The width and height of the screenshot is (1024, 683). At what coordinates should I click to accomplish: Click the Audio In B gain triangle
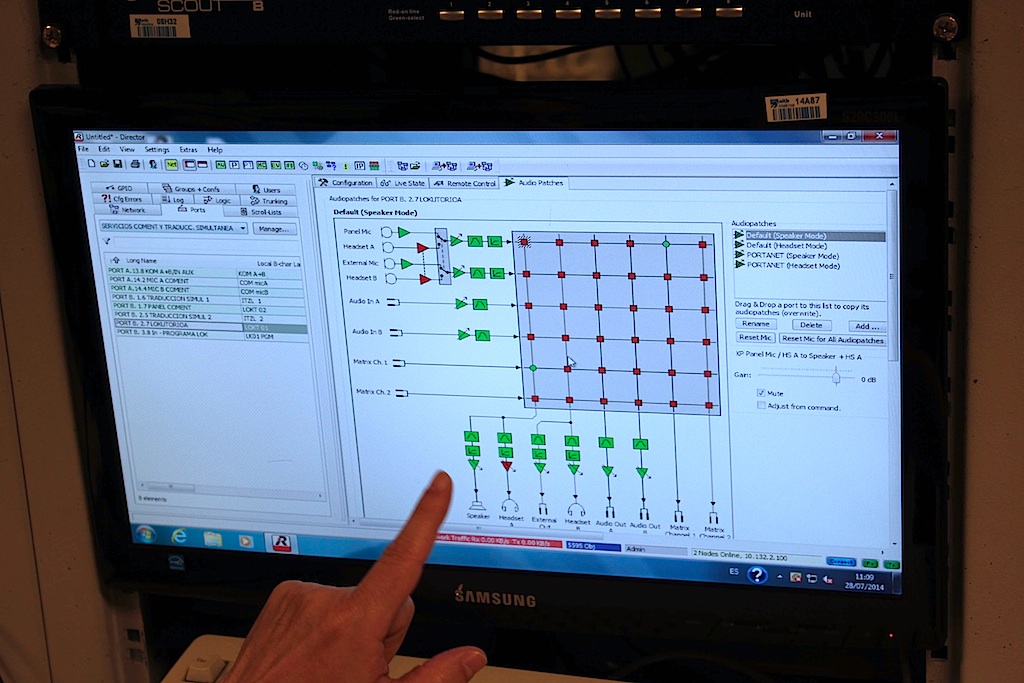(x=464, y=335)
